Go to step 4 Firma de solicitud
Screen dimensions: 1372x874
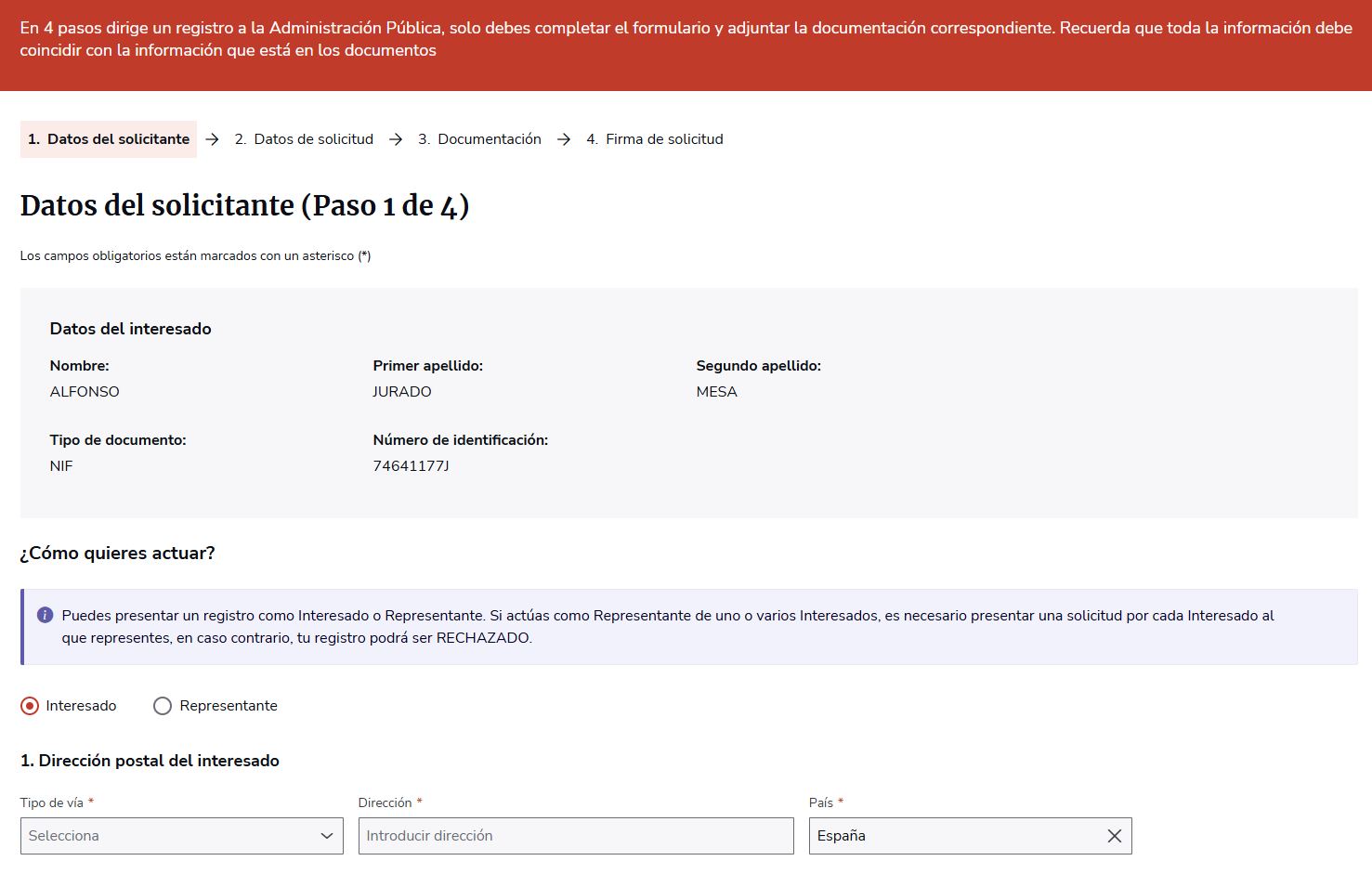point(655,139)
